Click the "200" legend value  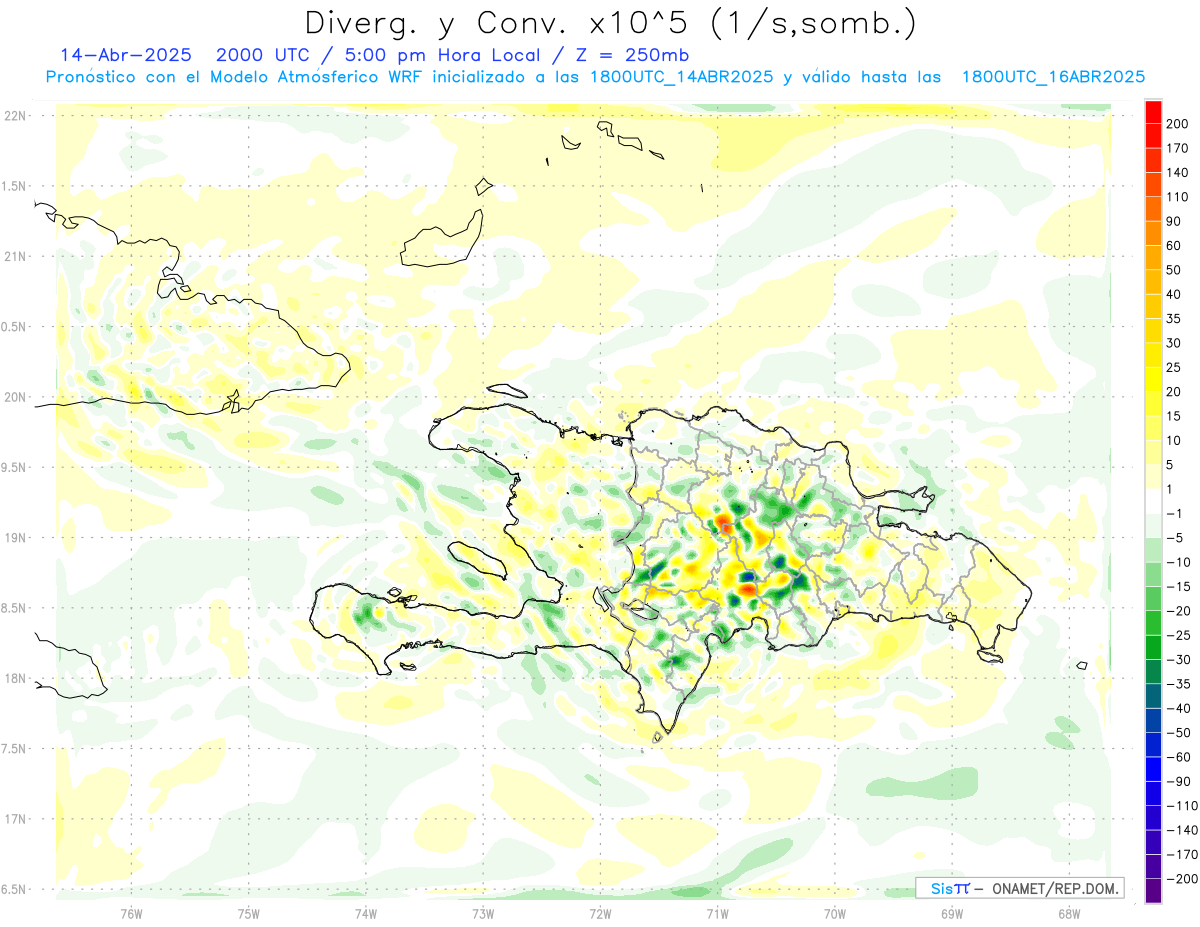tap(1177, 123)
